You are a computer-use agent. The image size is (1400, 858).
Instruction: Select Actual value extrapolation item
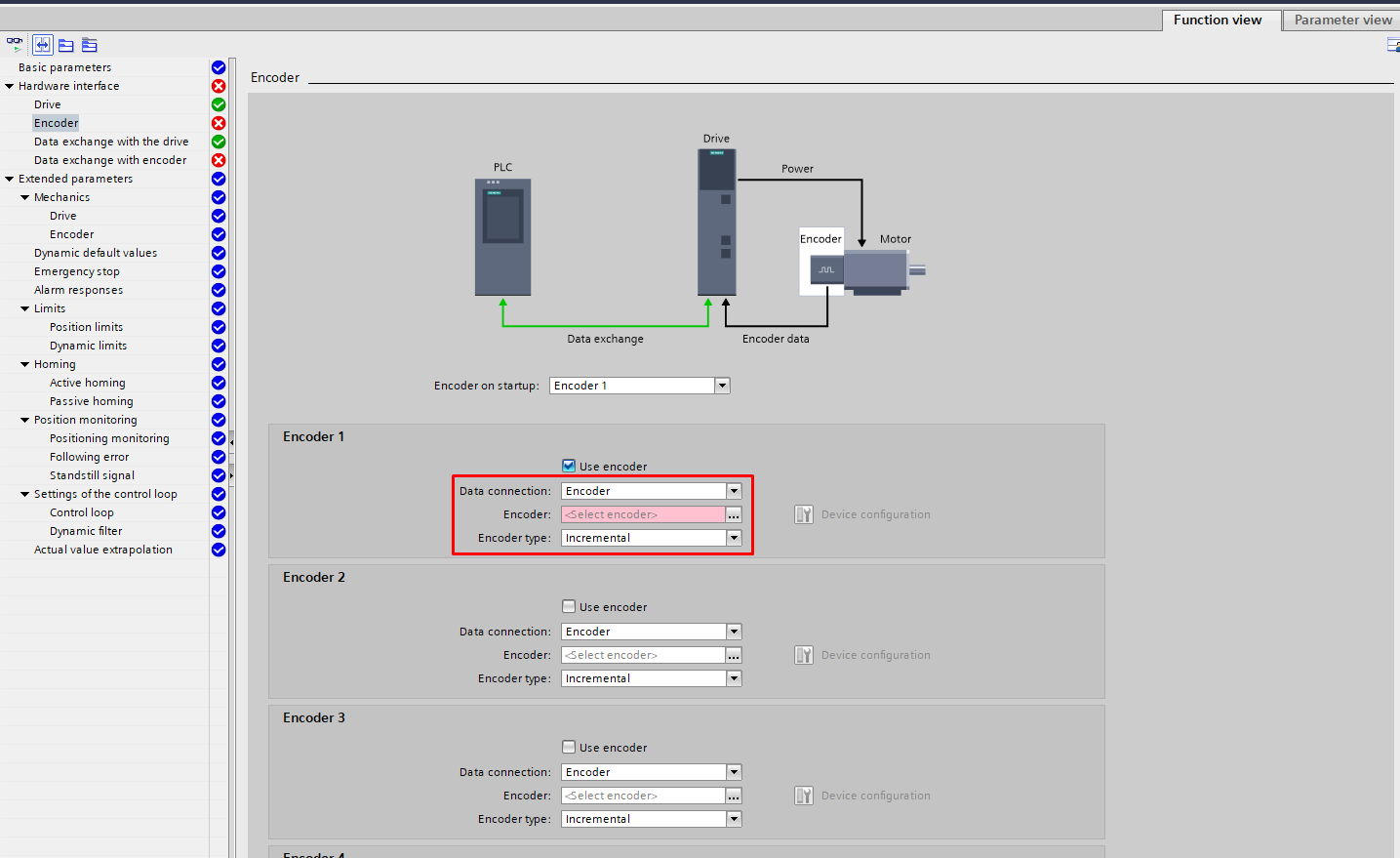coord(103,550)
